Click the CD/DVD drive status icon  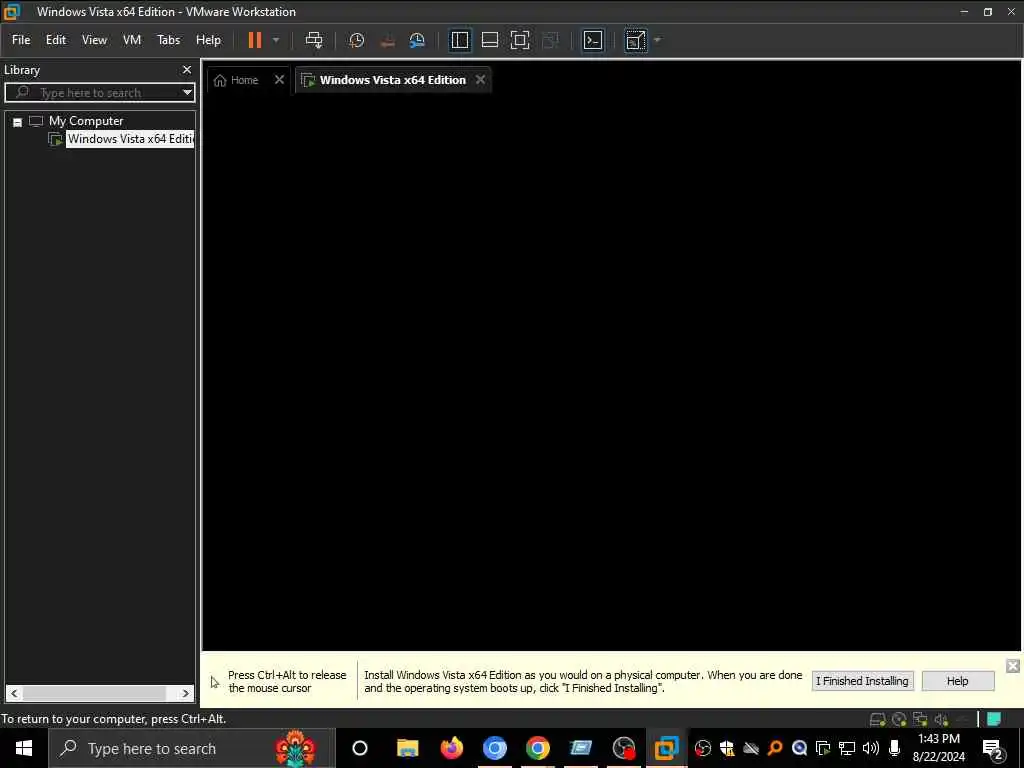899,720
